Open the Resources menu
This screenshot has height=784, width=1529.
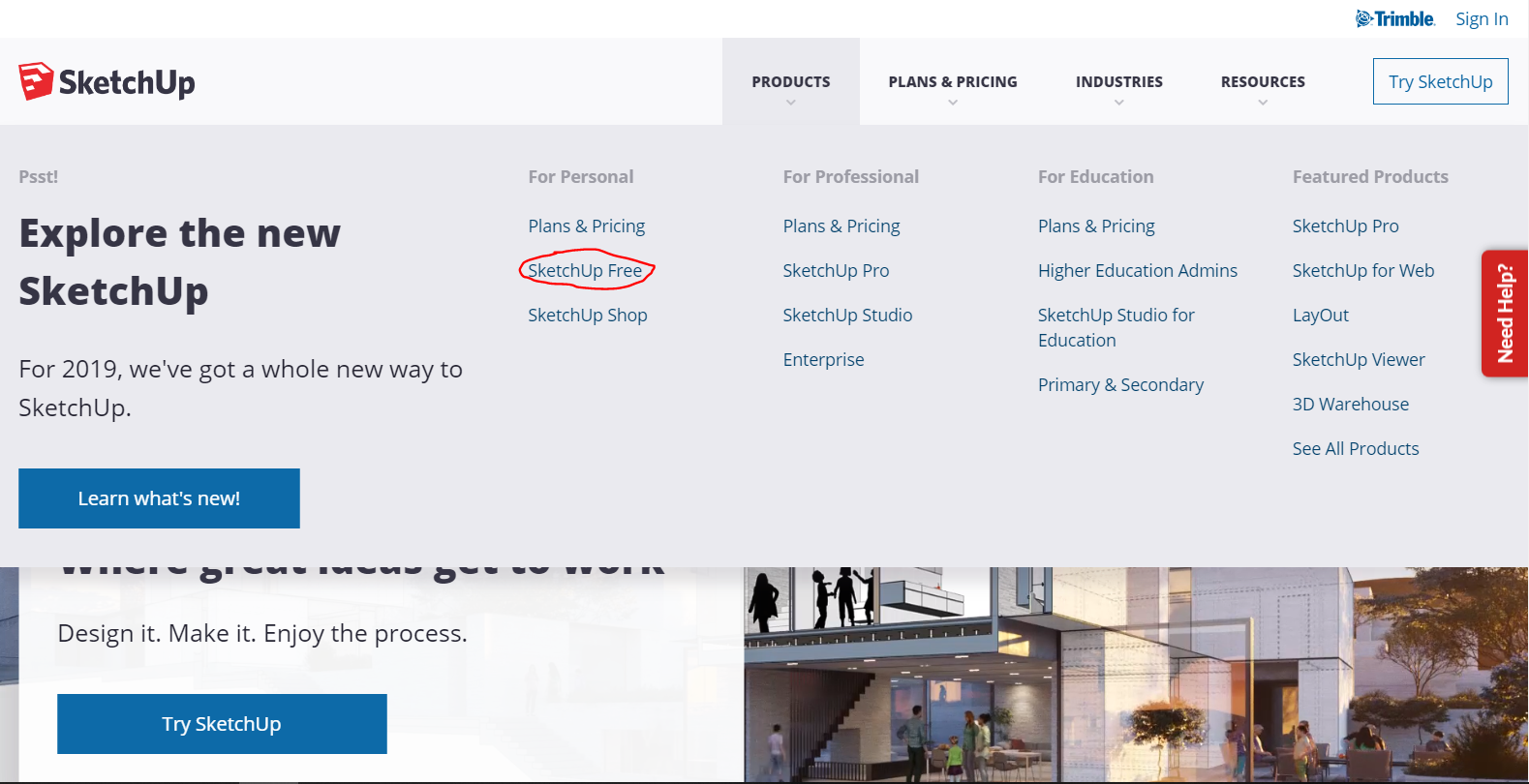tap(1263, 81)
